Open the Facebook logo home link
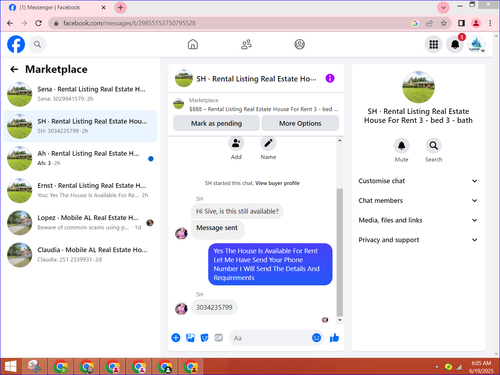The width and height of the screenshot is (500, 375). pyautogui.click(x=16, y=44)
